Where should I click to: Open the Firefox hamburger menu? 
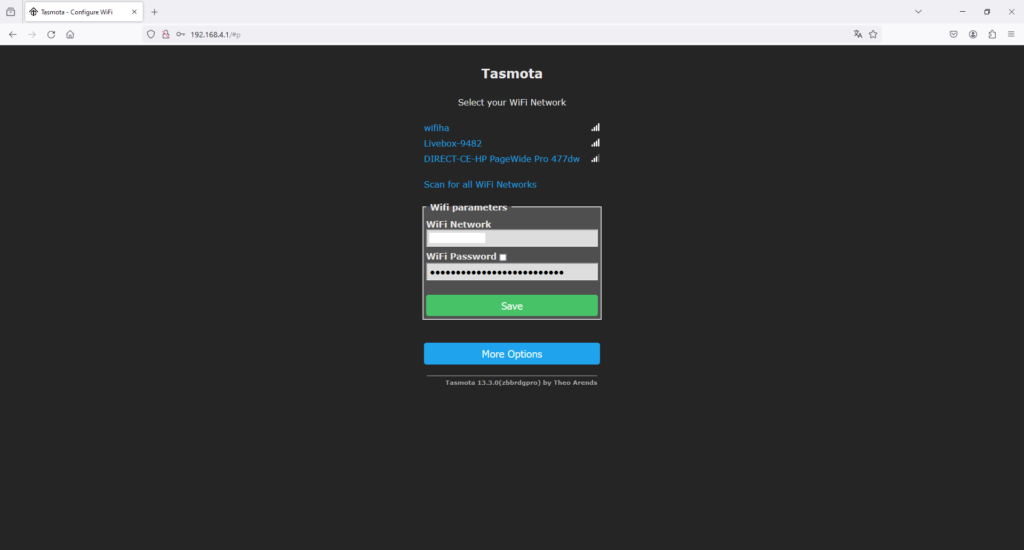[x=1011, y=35]
